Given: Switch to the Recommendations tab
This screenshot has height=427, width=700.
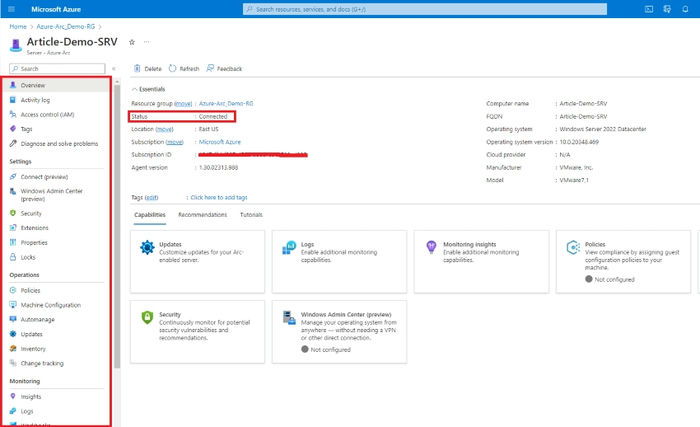Looking at the screenshot, I should [x=203, y=215].
